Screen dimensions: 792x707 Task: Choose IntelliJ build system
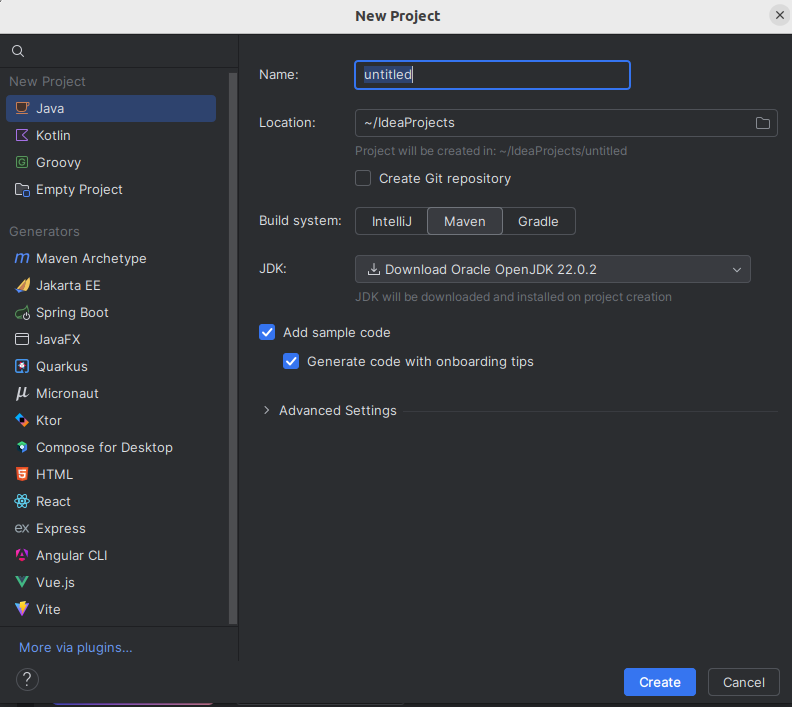pyautogui.click(x=391, y=221)
